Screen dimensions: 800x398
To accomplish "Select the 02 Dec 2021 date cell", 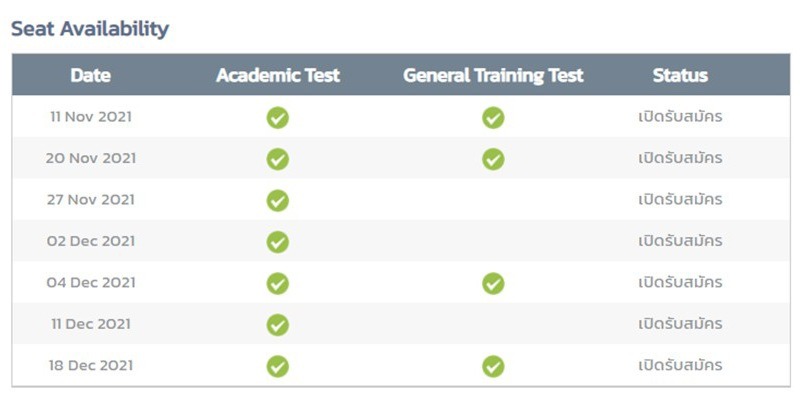I will point(91,241).
